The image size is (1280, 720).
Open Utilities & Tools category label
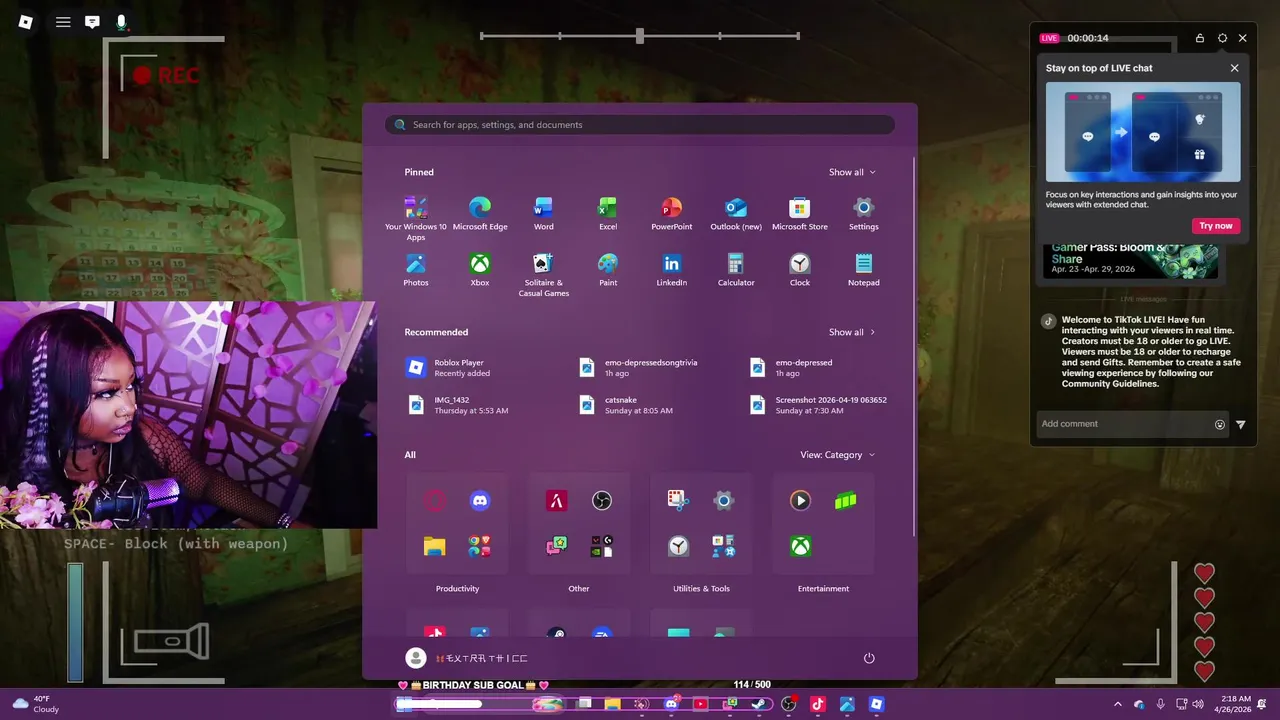[701, 589]
